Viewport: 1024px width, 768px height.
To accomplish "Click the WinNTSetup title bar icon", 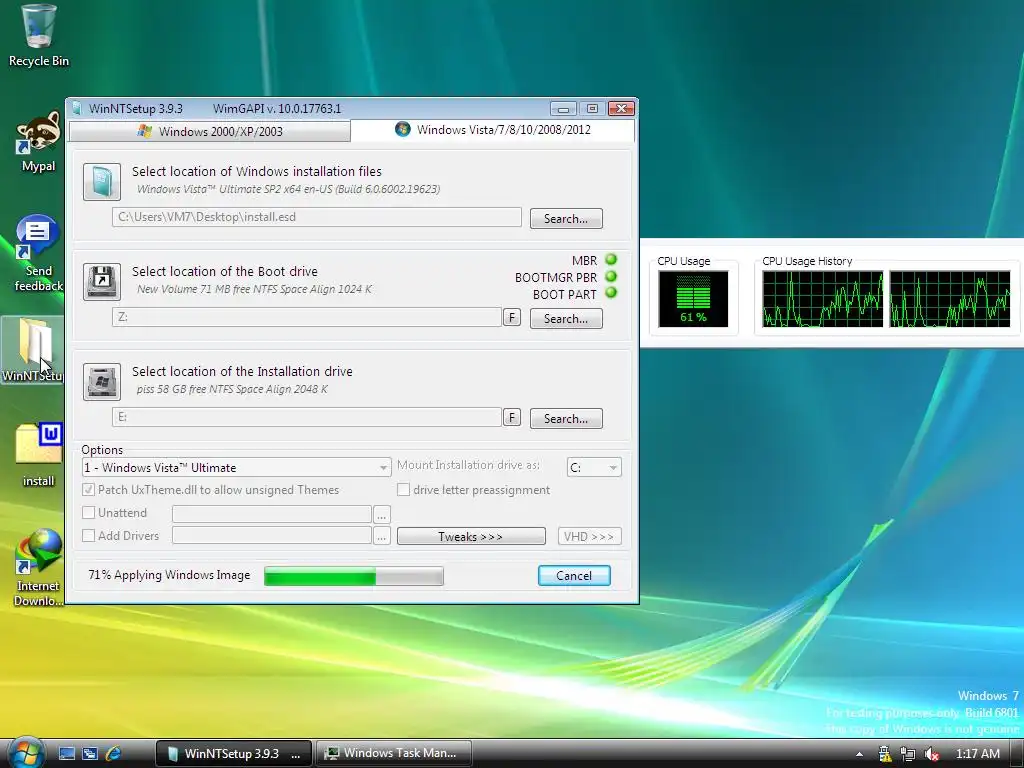I will [77, 108].
